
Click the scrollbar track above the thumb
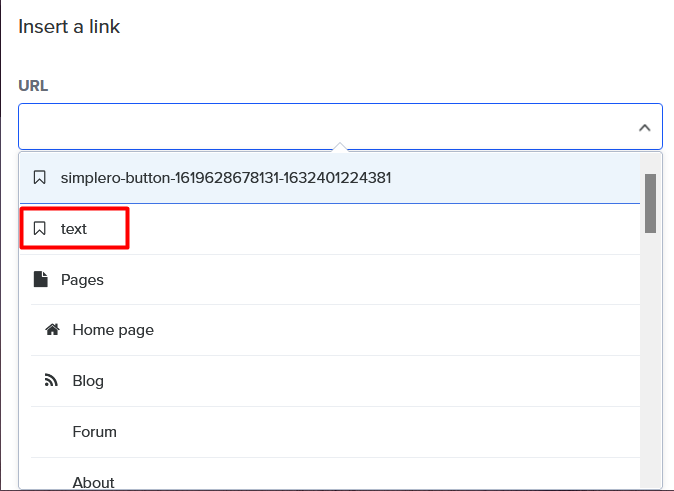[650, 163]
